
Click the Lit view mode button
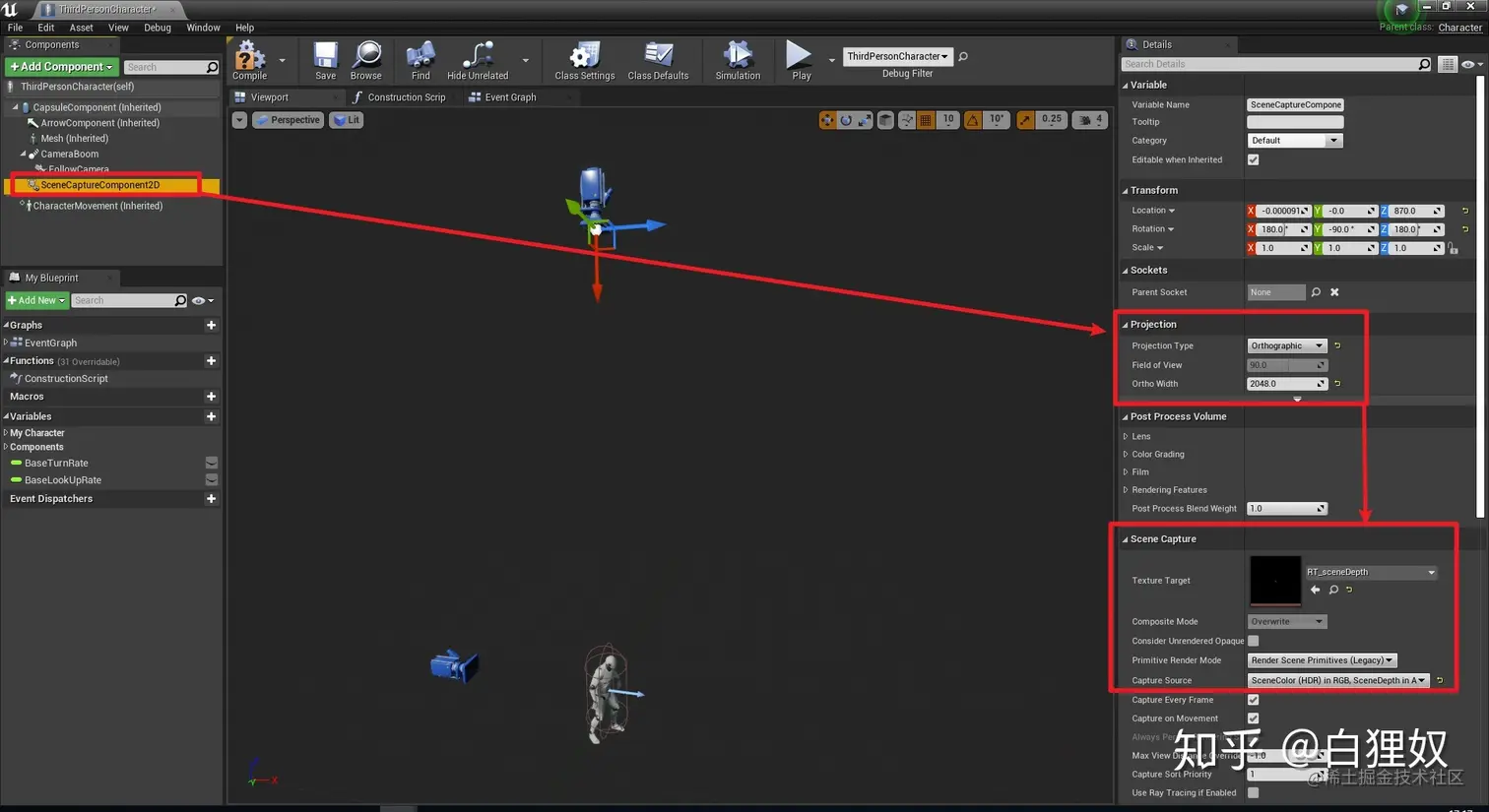(347, 120)
